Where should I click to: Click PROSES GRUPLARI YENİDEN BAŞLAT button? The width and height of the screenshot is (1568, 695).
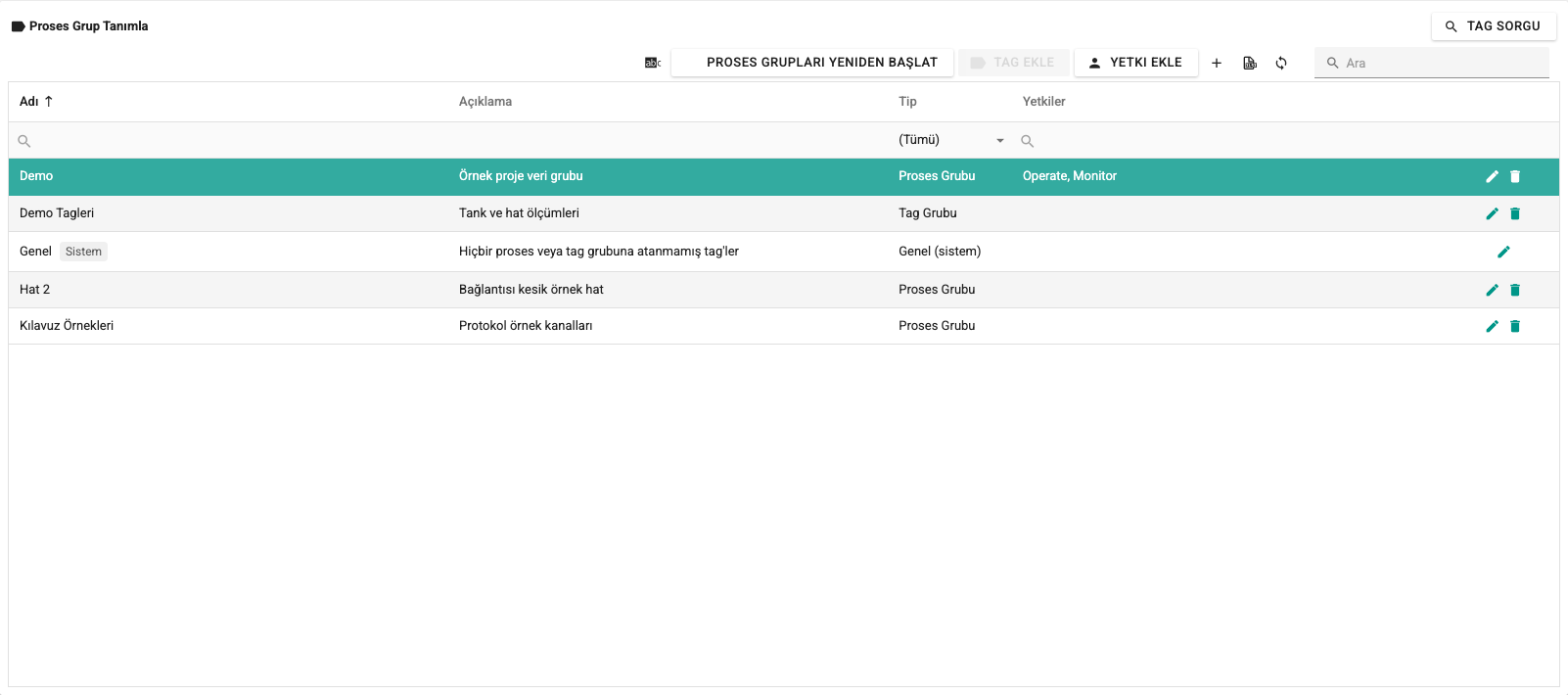point(812,63)
